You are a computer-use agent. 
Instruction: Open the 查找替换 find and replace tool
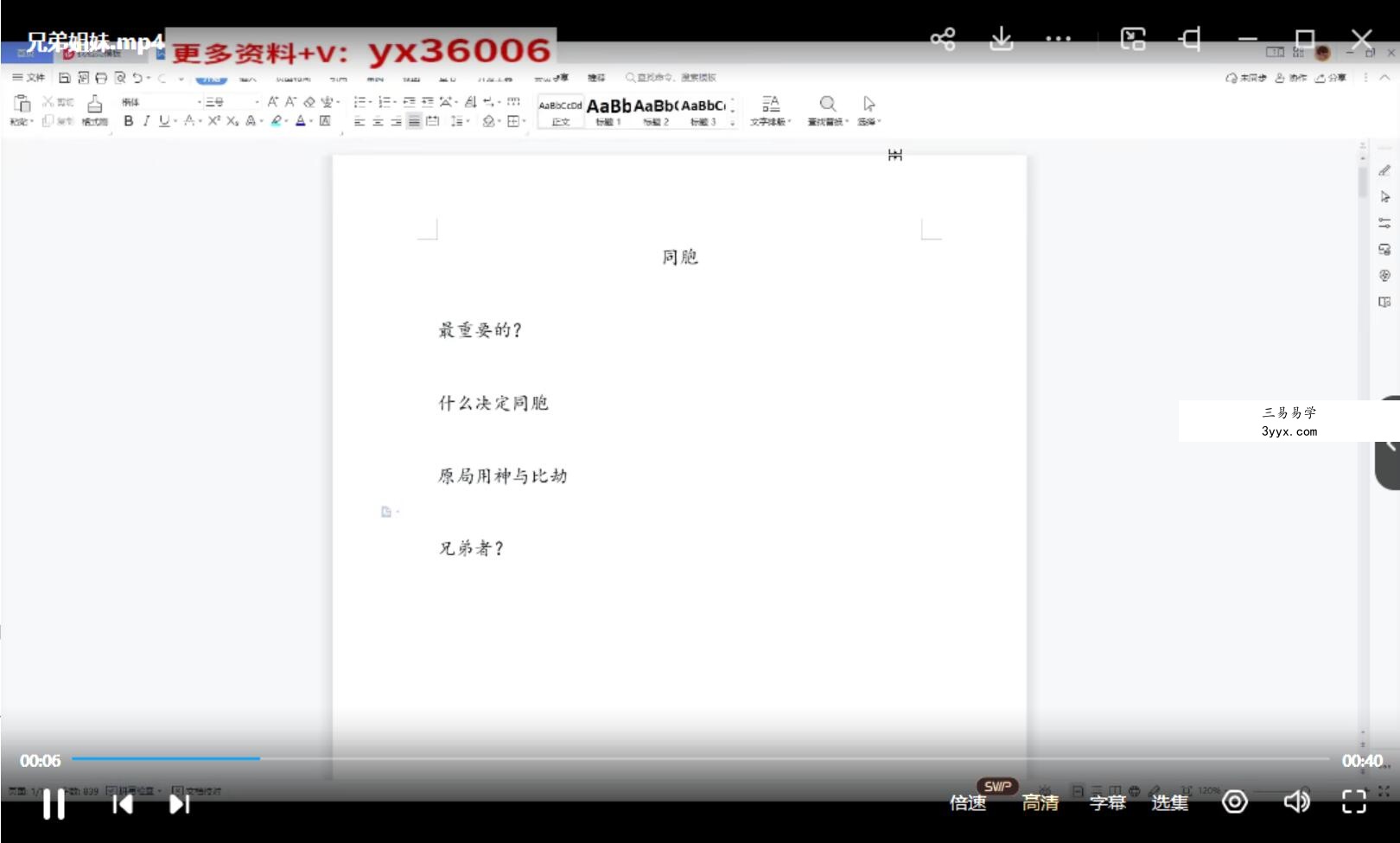828,111
